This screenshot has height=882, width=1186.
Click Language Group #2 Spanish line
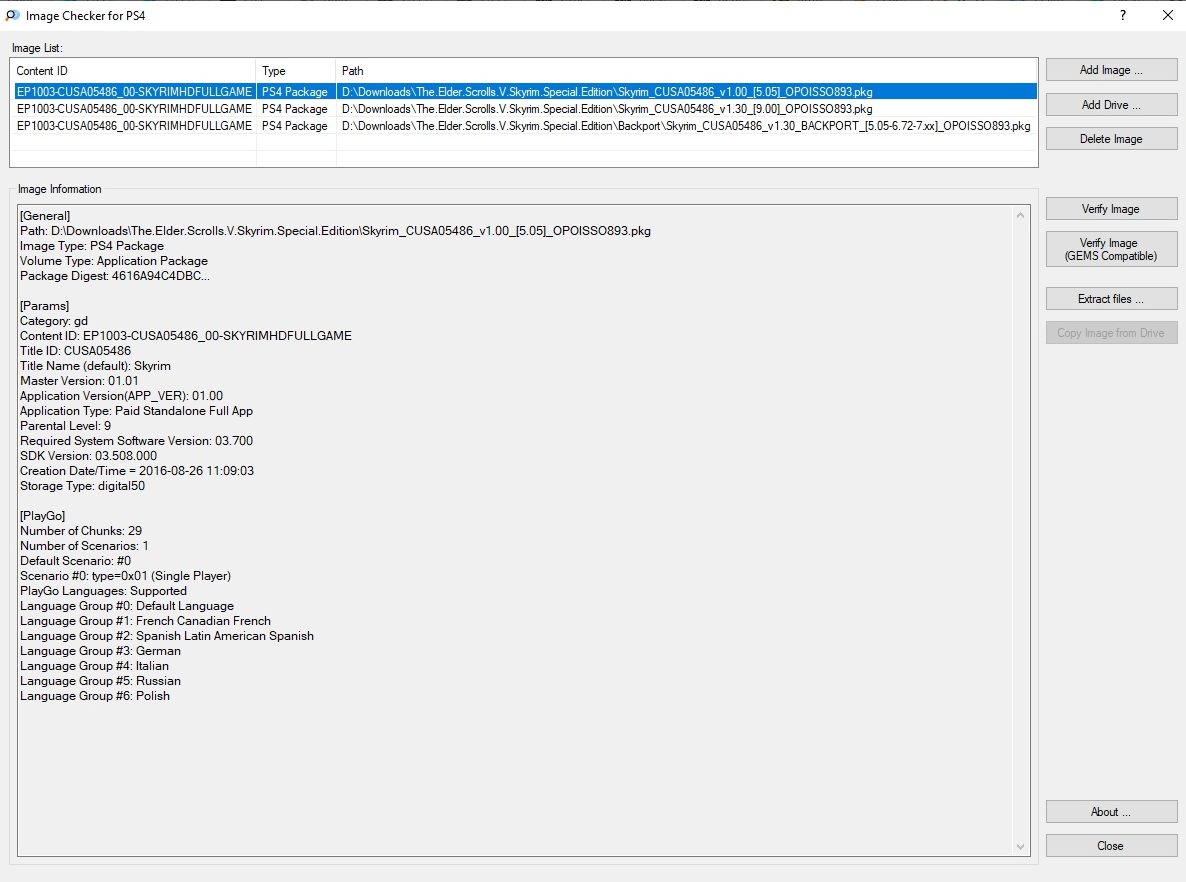[167, 636]
